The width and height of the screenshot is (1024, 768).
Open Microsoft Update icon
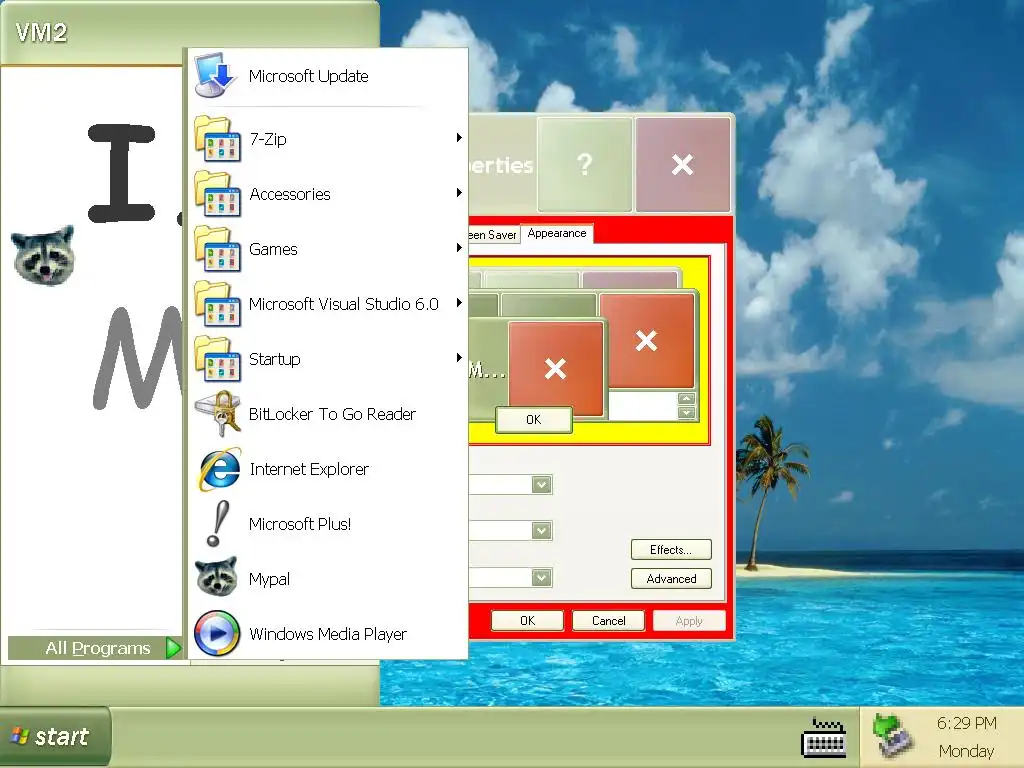[x=216, y=76]
